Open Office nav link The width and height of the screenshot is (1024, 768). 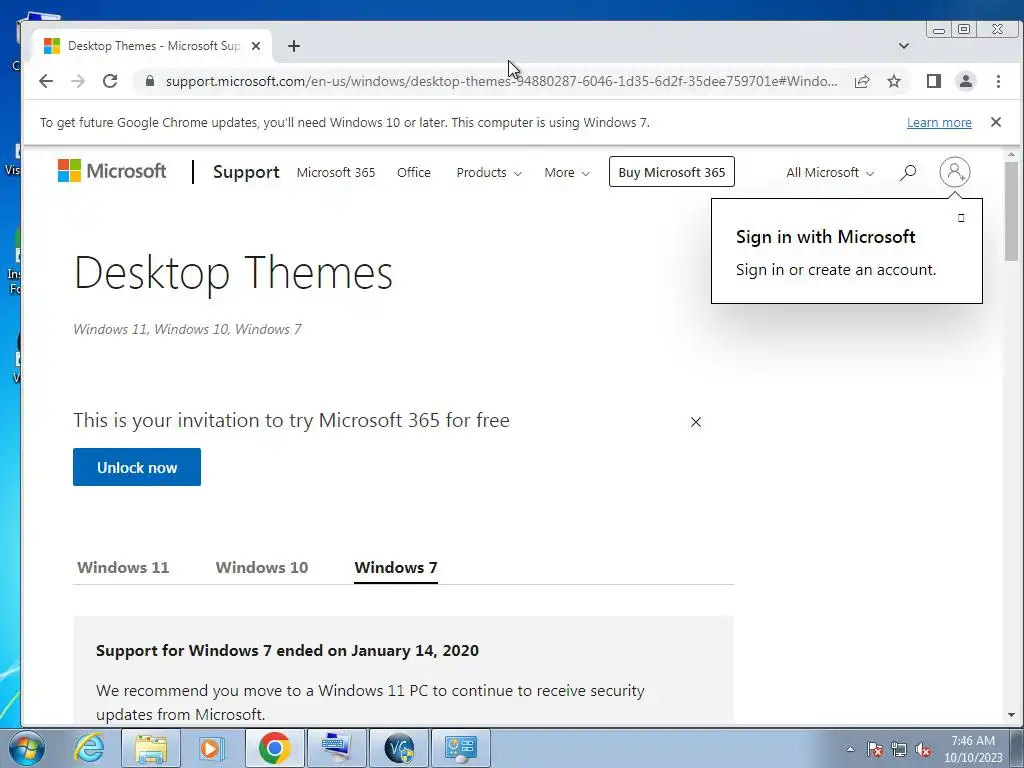413,172
